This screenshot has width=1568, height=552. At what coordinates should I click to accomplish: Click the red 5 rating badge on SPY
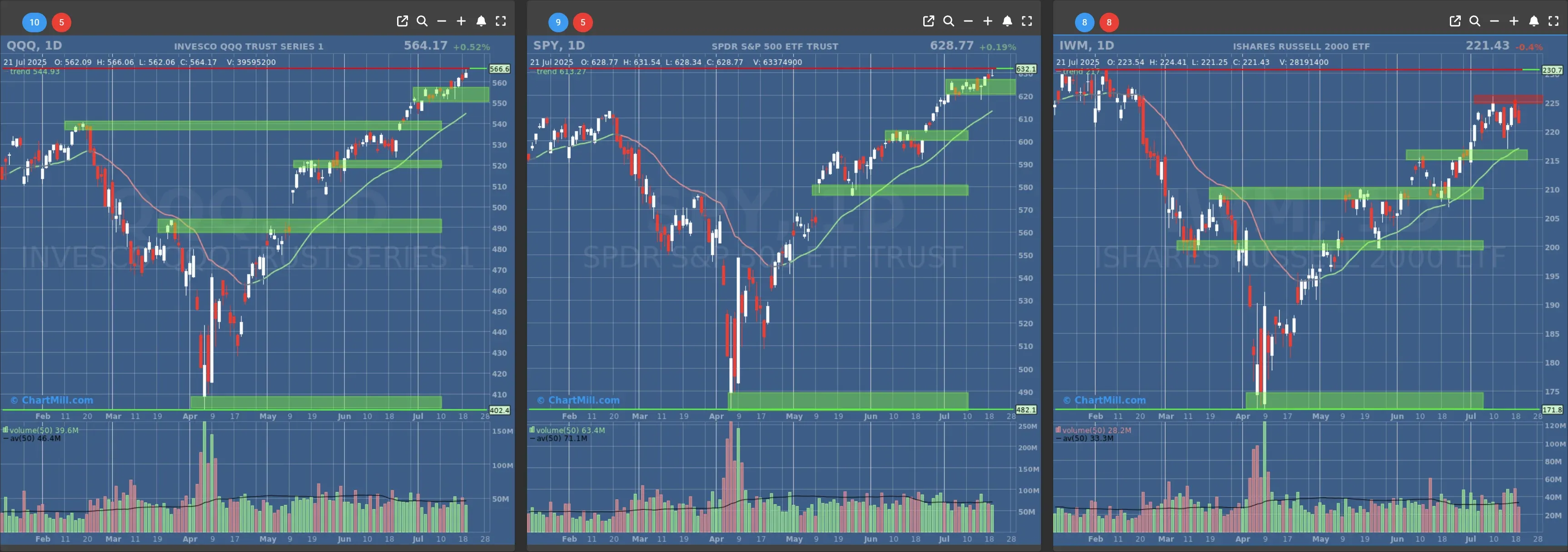click(x=583, y=23)
